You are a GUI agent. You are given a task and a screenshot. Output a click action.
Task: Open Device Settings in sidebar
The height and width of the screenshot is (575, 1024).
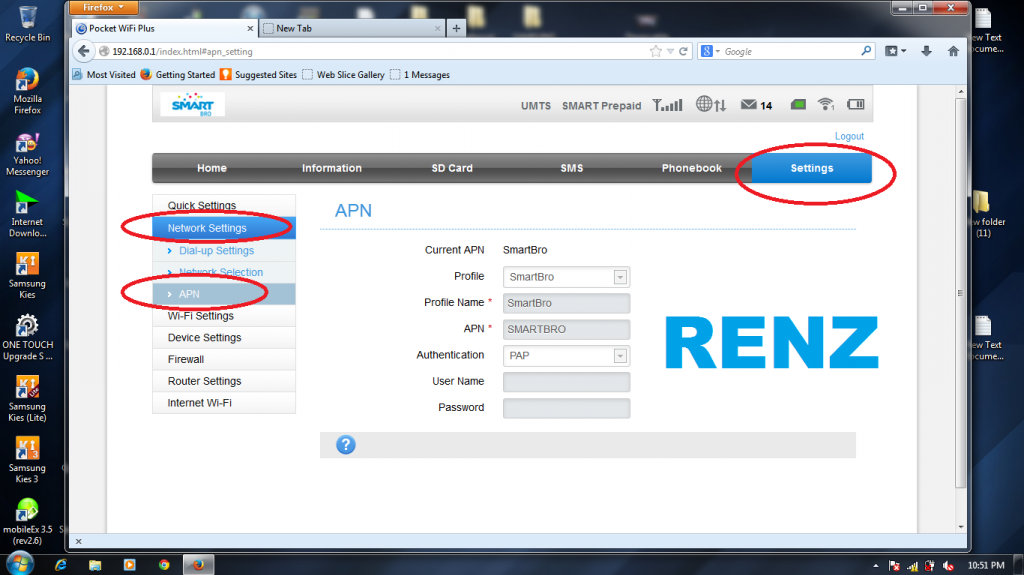tap(224, 337)
